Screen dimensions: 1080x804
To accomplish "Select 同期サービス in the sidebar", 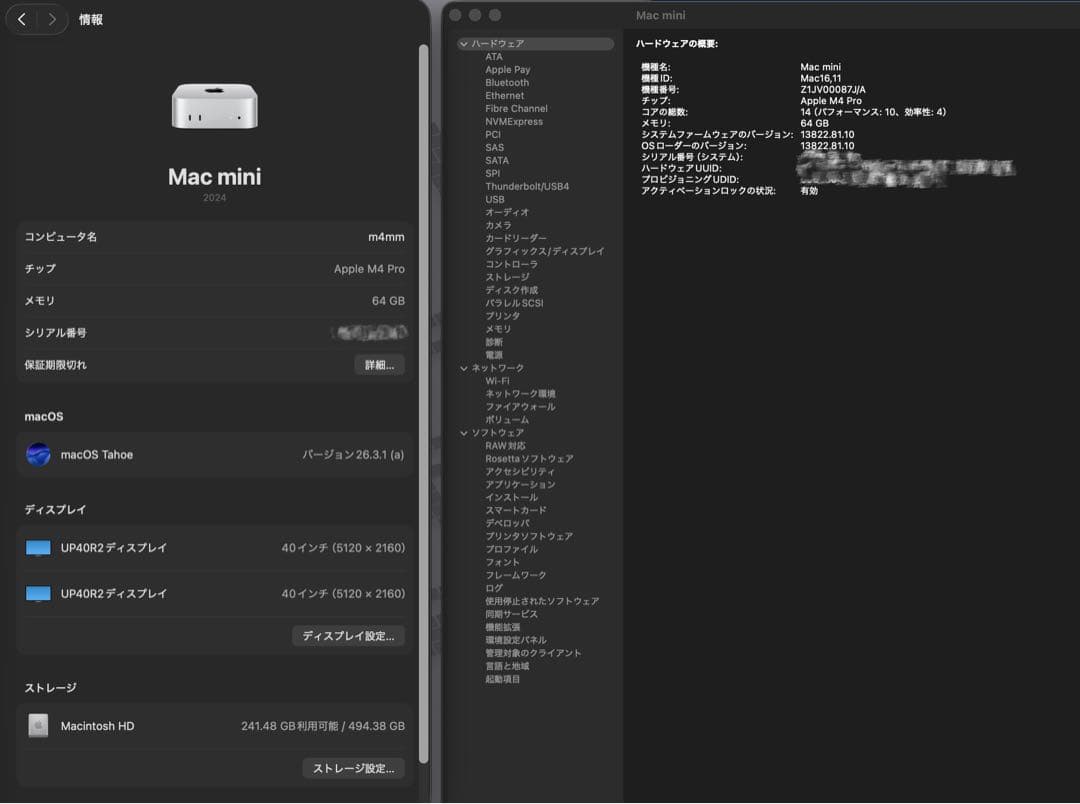I will pos(511,615).
